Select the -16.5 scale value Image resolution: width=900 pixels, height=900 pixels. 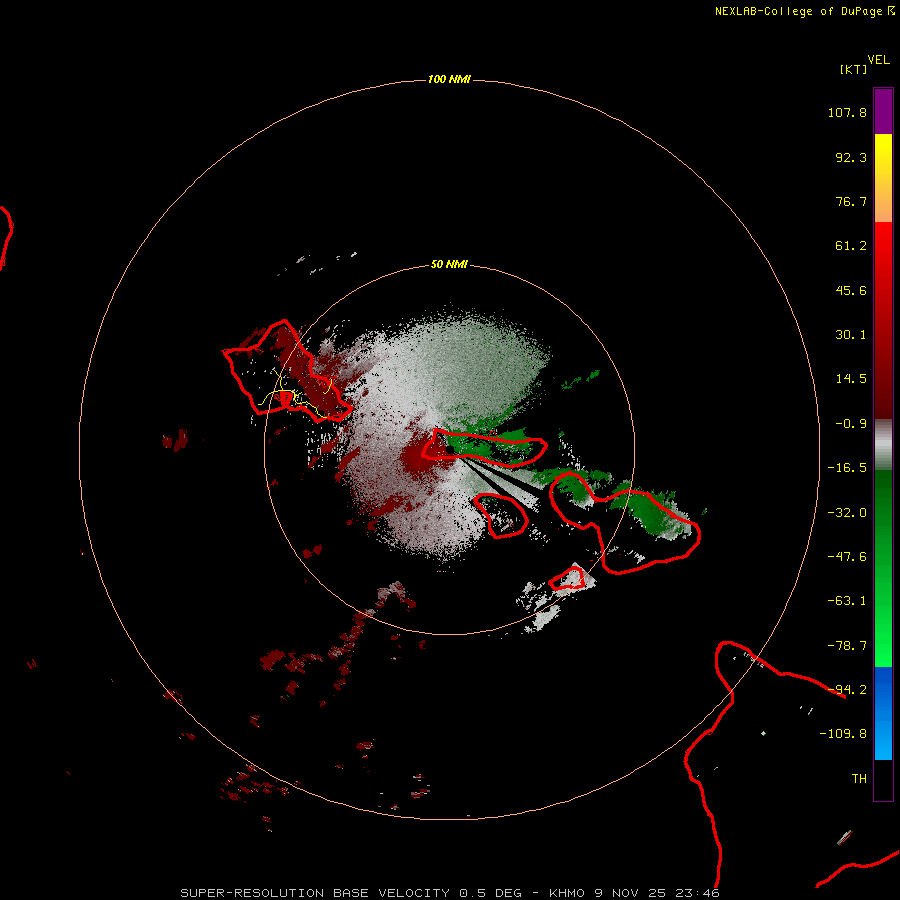(x=847, y=468)
